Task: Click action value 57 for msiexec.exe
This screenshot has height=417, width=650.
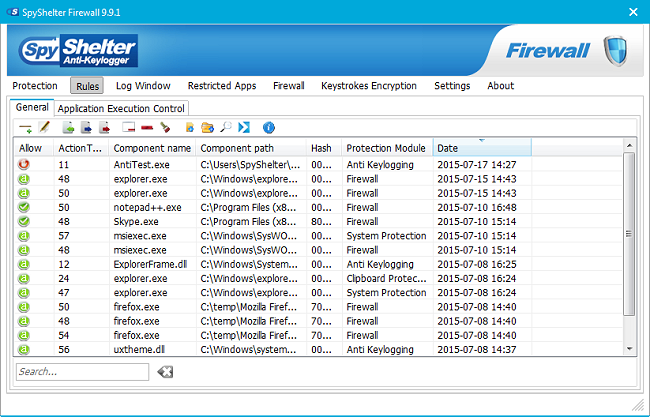Action: [x=63, y=236]
